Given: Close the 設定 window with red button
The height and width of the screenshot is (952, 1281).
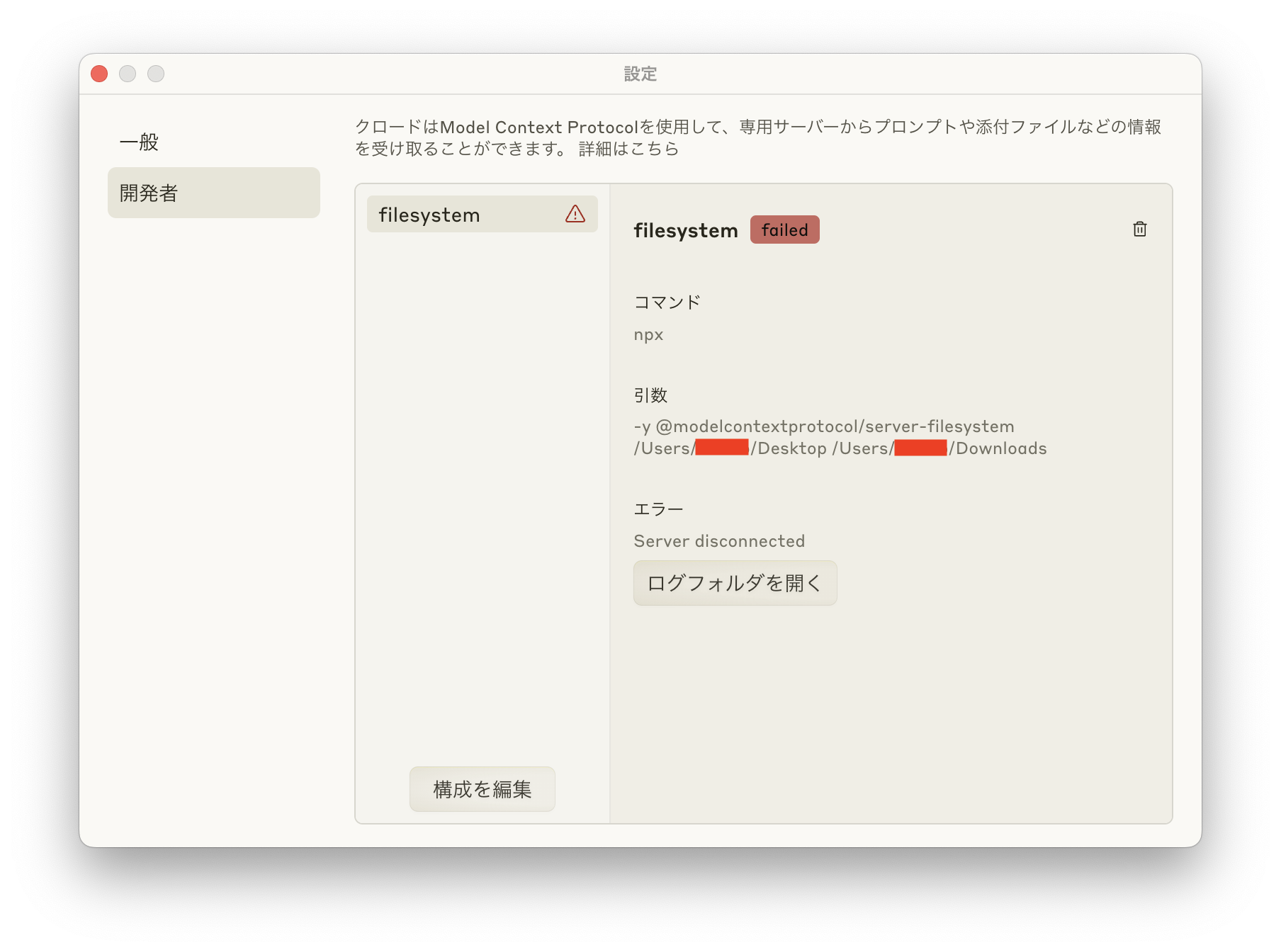Looking at the screenshot, I should click(x=99, y=74).
